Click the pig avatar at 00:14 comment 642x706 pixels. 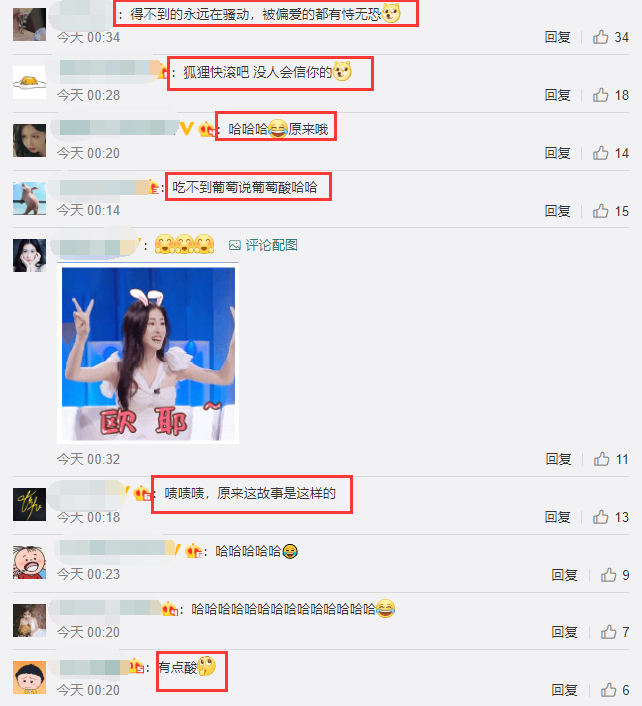click(29, 198)
